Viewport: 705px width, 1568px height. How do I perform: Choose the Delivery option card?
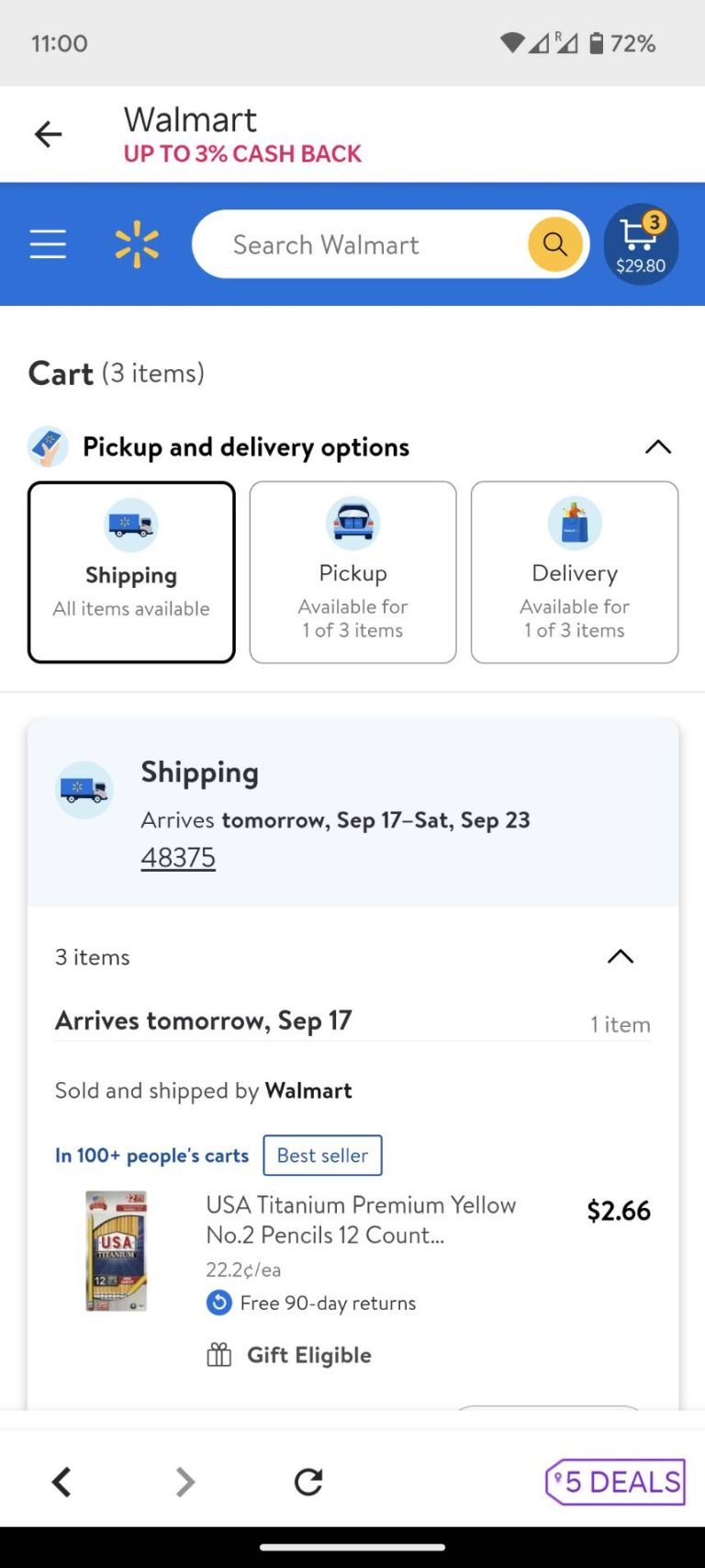click(x=575, y=571)
